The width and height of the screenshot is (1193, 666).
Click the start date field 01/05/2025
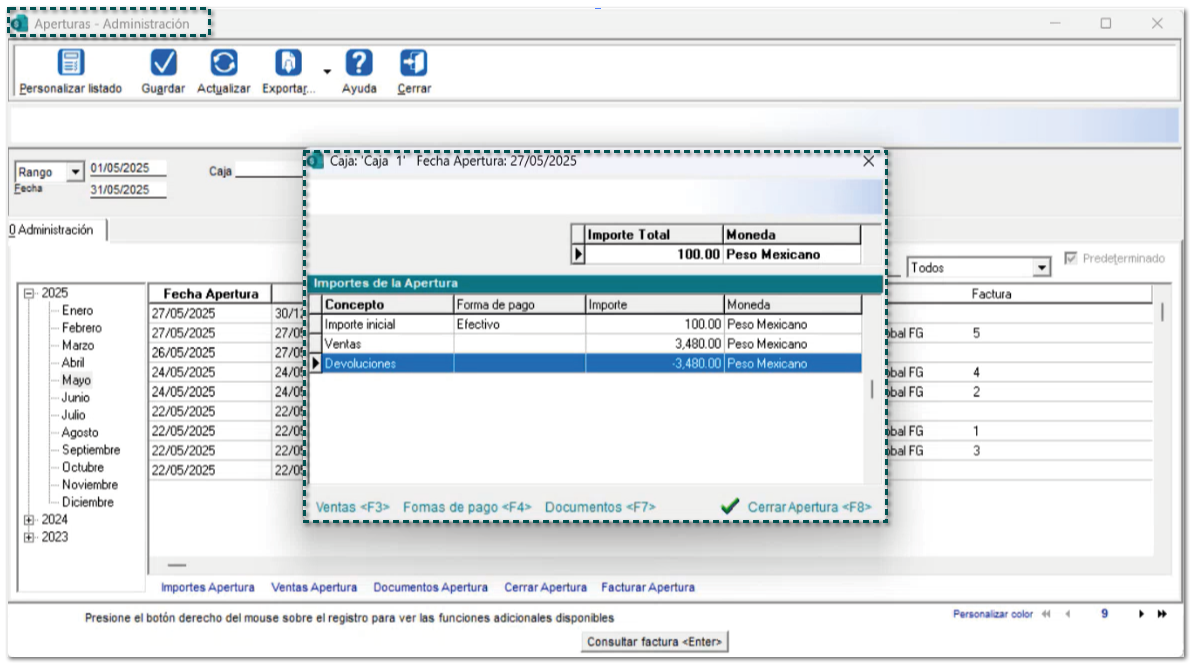[x=120, y=168]
